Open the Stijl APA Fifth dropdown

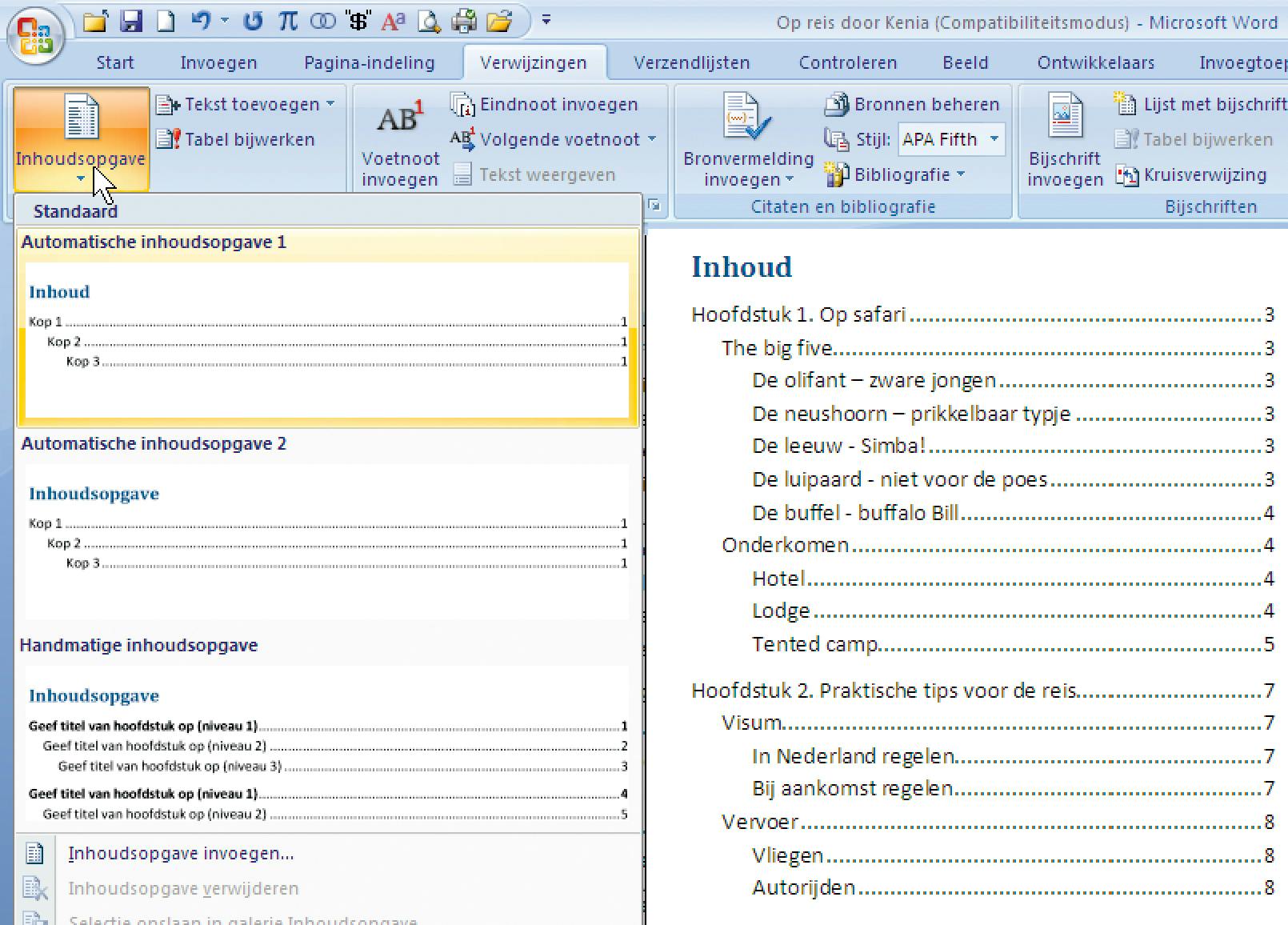coord(994,139)
